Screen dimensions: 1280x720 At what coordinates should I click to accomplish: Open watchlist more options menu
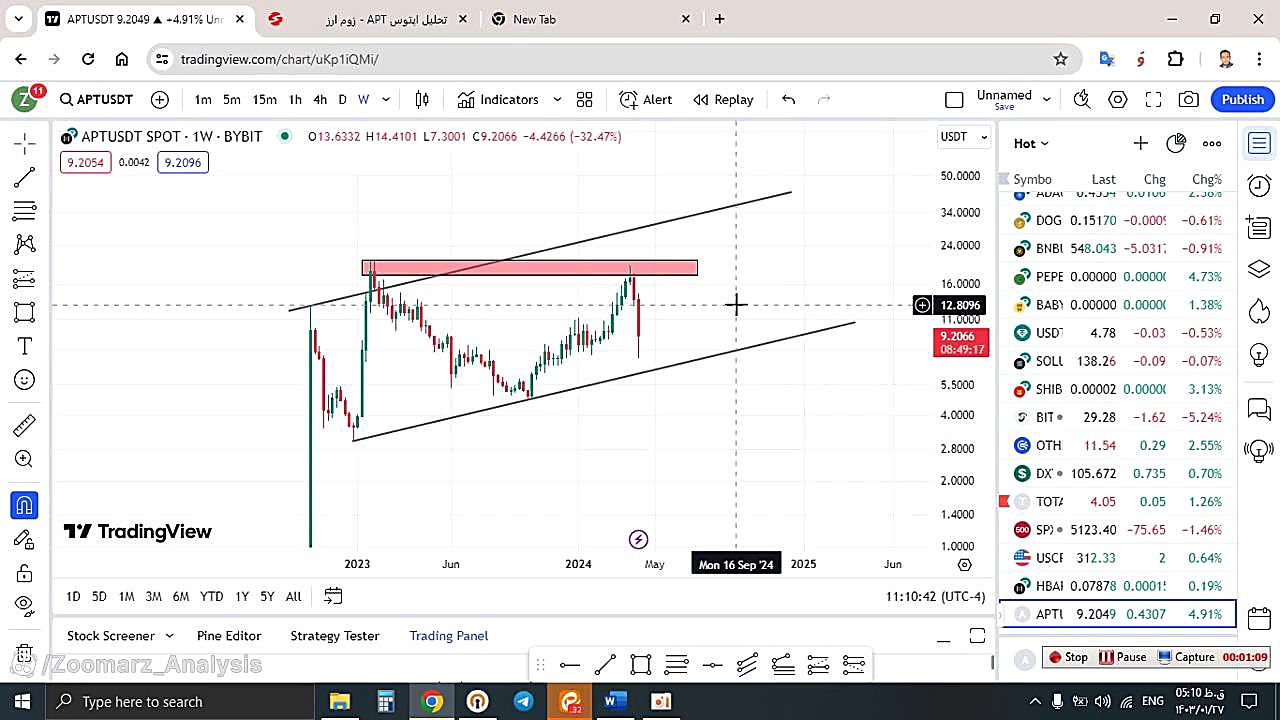[x=1212, y=143]
